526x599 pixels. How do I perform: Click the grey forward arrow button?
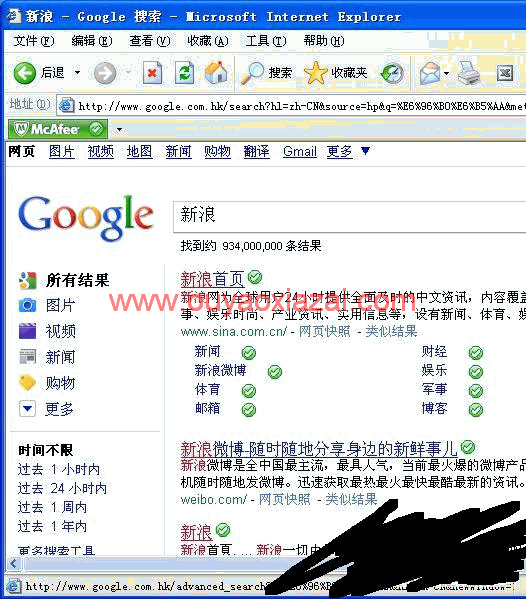pos(105,73)
